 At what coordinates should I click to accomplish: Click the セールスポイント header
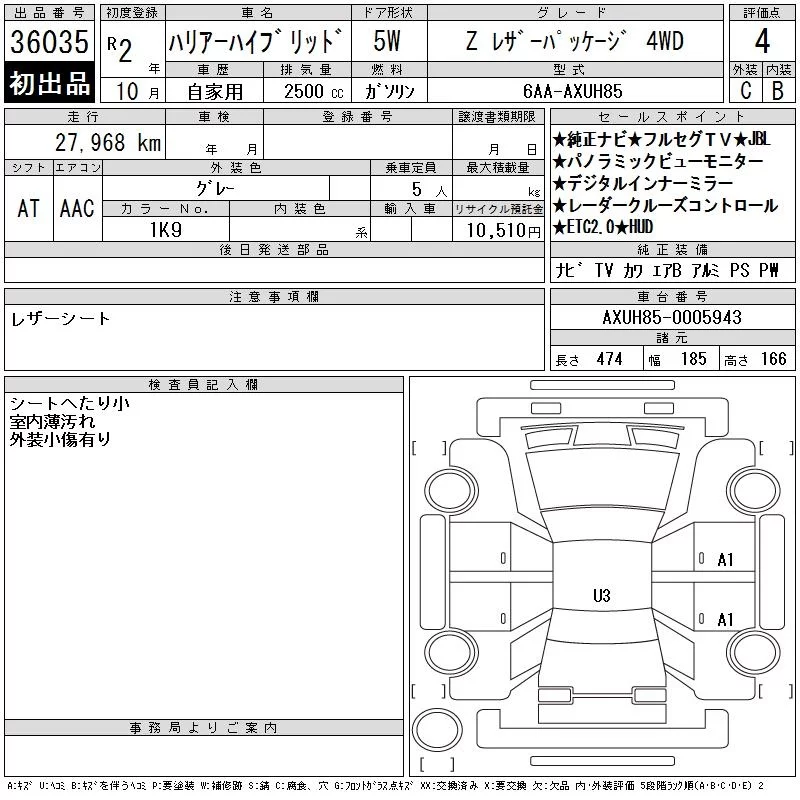[x=672, y=117]
